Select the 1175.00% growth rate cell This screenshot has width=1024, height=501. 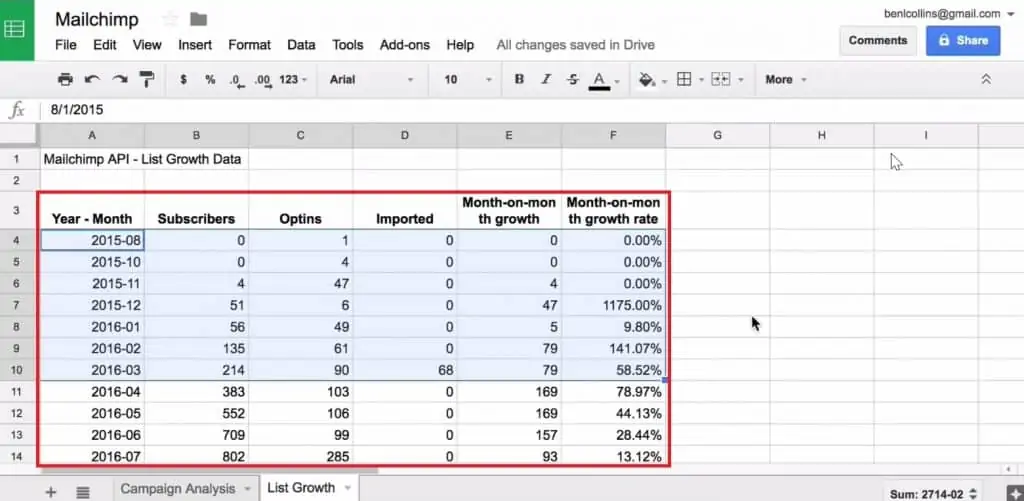click(x=614, y=305)
